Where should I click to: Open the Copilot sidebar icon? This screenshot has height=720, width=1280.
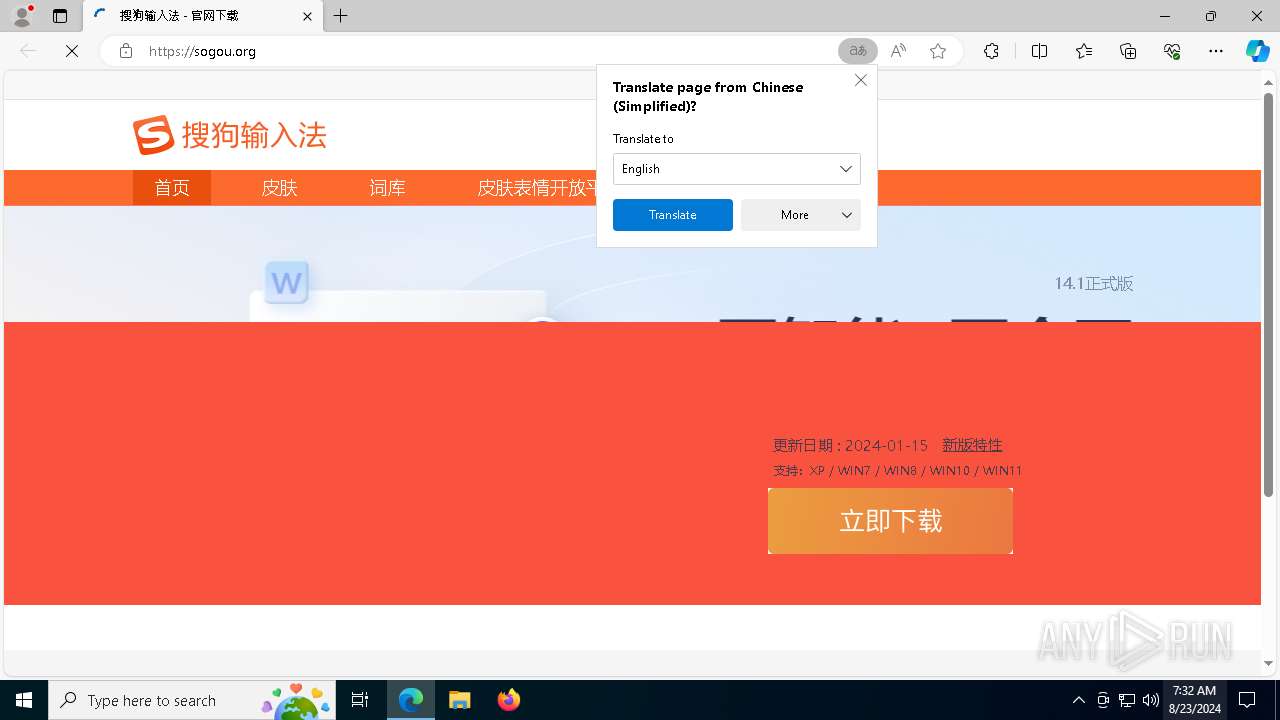[1257, 51]
